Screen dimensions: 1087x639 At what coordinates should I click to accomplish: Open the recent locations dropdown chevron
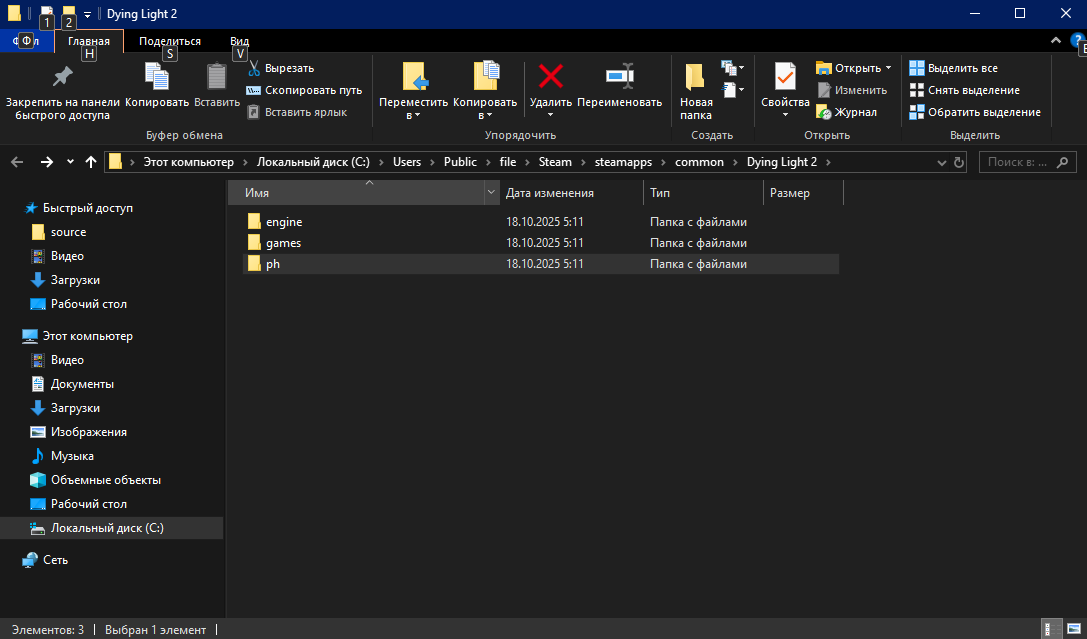[70, 162]
